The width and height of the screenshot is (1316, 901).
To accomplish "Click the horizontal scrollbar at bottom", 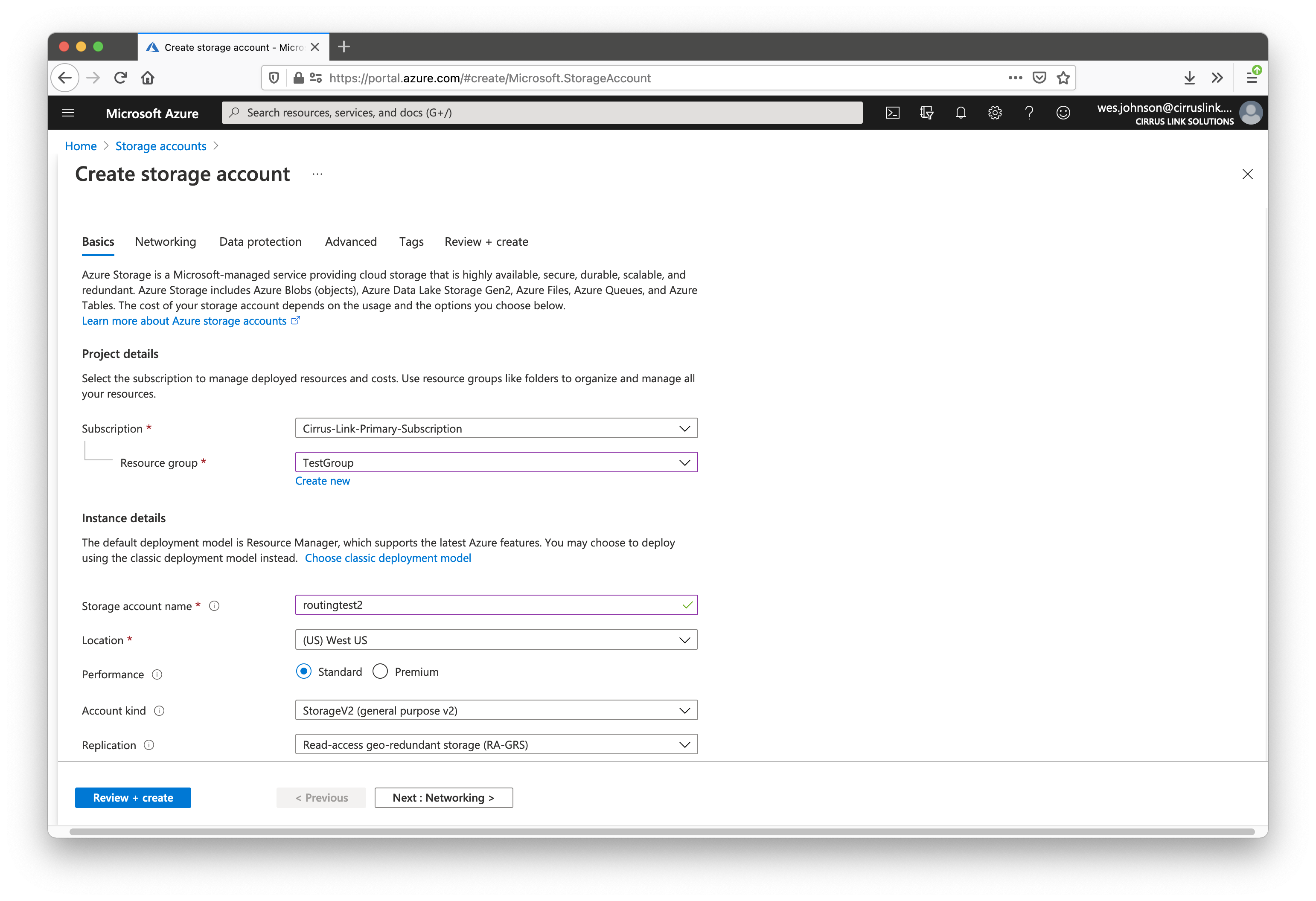I will coord(661,831).
